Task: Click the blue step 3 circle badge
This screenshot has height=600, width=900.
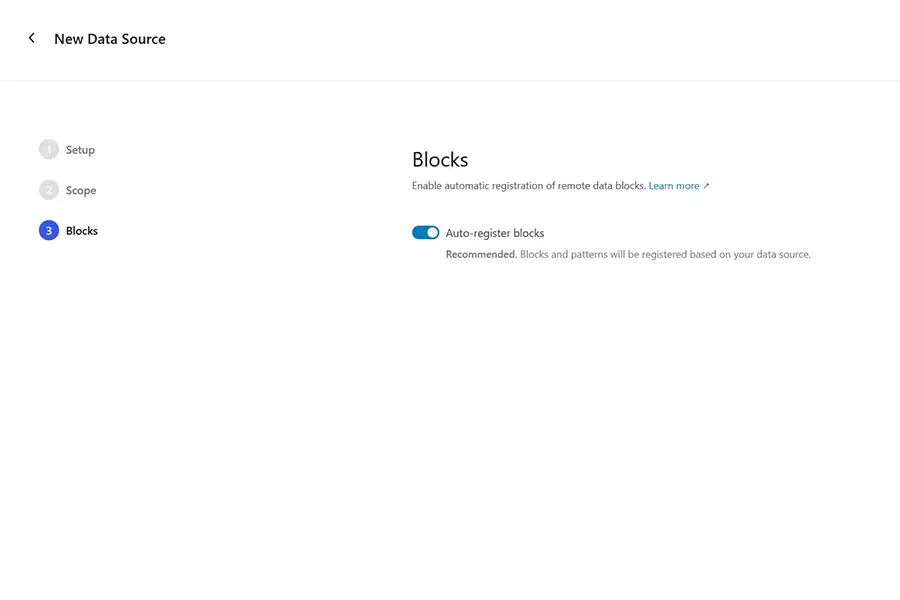Action: click(x=47, y=230)
